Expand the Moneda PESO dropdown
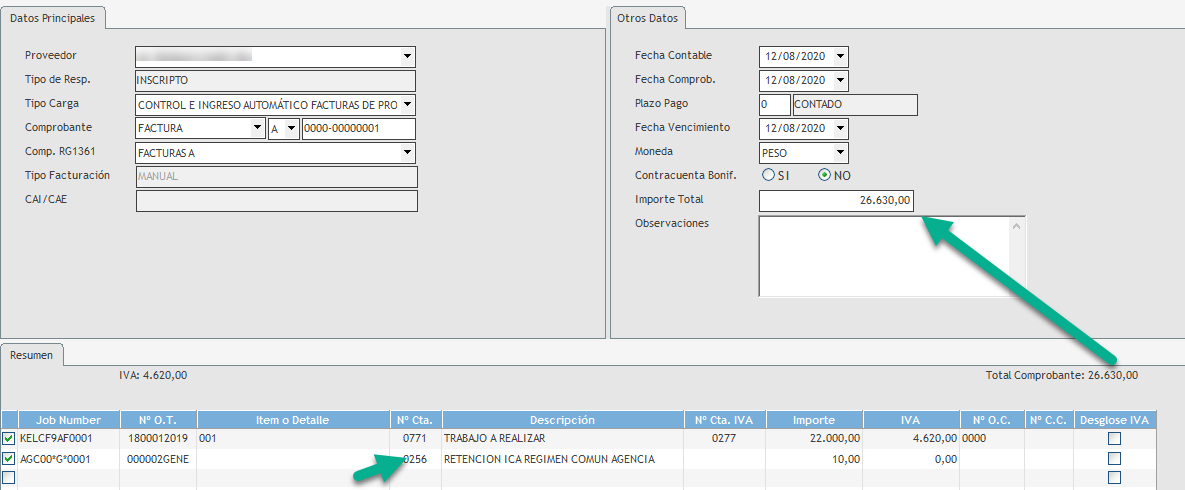This screenshot has height=490, width=1185. pos(840,153)
